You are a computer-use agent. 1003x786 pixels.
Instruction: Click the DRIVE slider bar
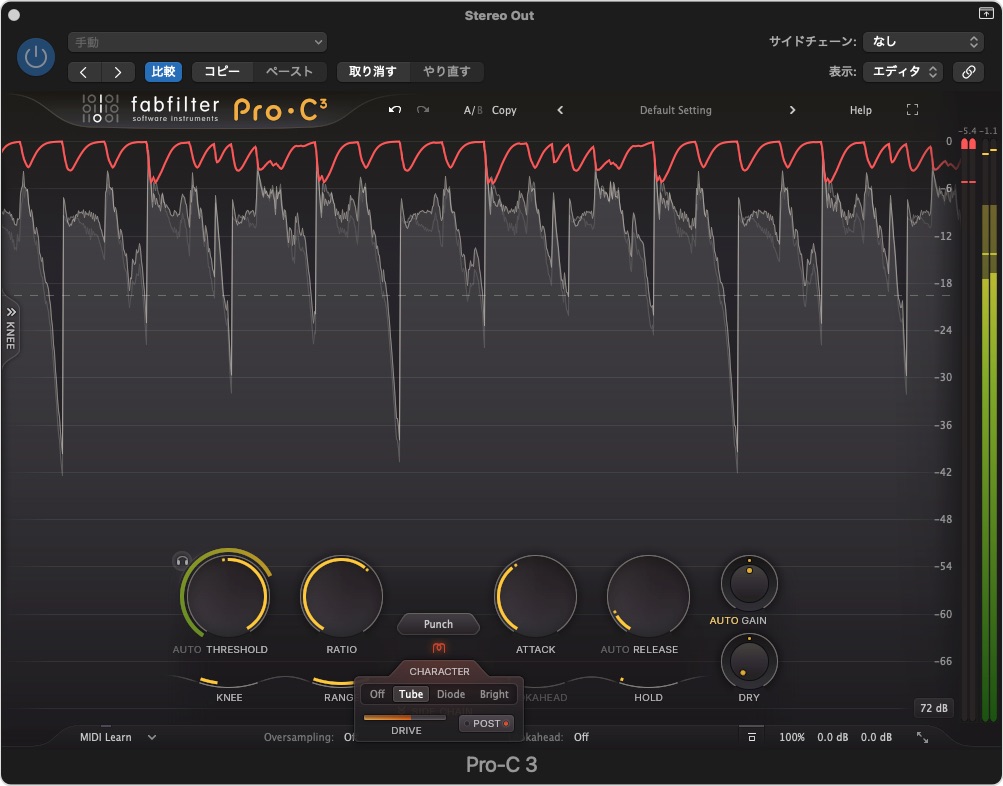pyautogui.click(x=405, y=717)
